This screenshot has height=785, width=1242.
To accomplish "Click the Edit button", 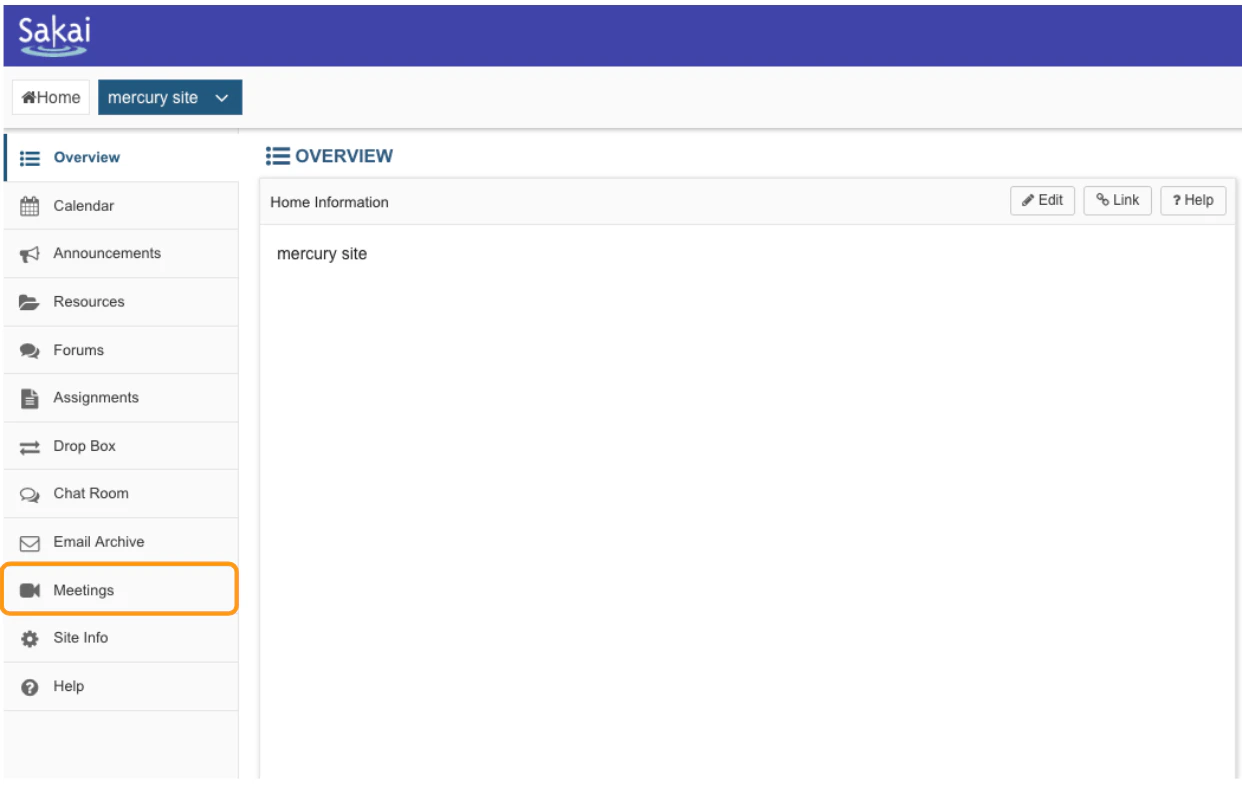I will click(x=1042, y=200).
